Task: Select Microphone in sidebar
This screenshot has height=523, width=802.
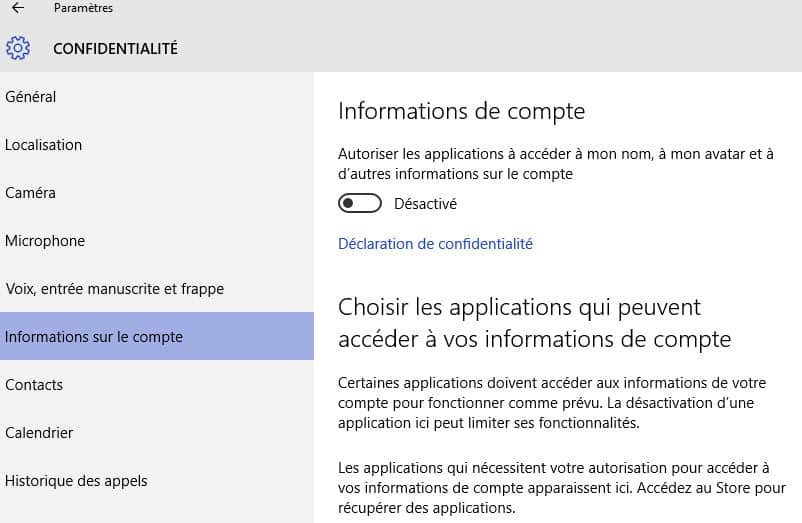Action: click(157, 241)
